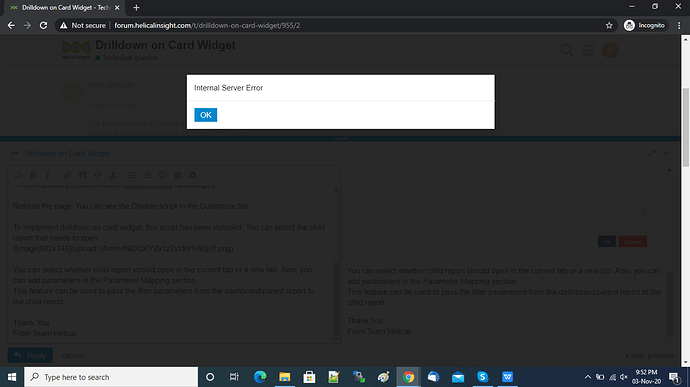Switch to Google Chrome on the taskbar
The width and height of the screenshot is (690, 387).
(408, 377)
